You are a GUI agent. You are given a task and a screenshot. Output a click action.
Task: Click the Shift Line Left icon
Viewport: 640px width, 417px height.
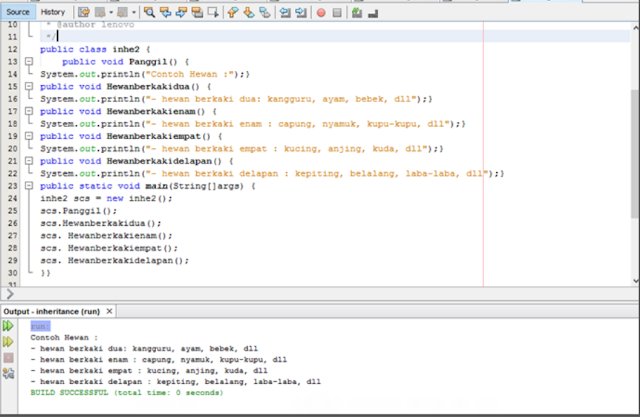[x=285, y=13]
